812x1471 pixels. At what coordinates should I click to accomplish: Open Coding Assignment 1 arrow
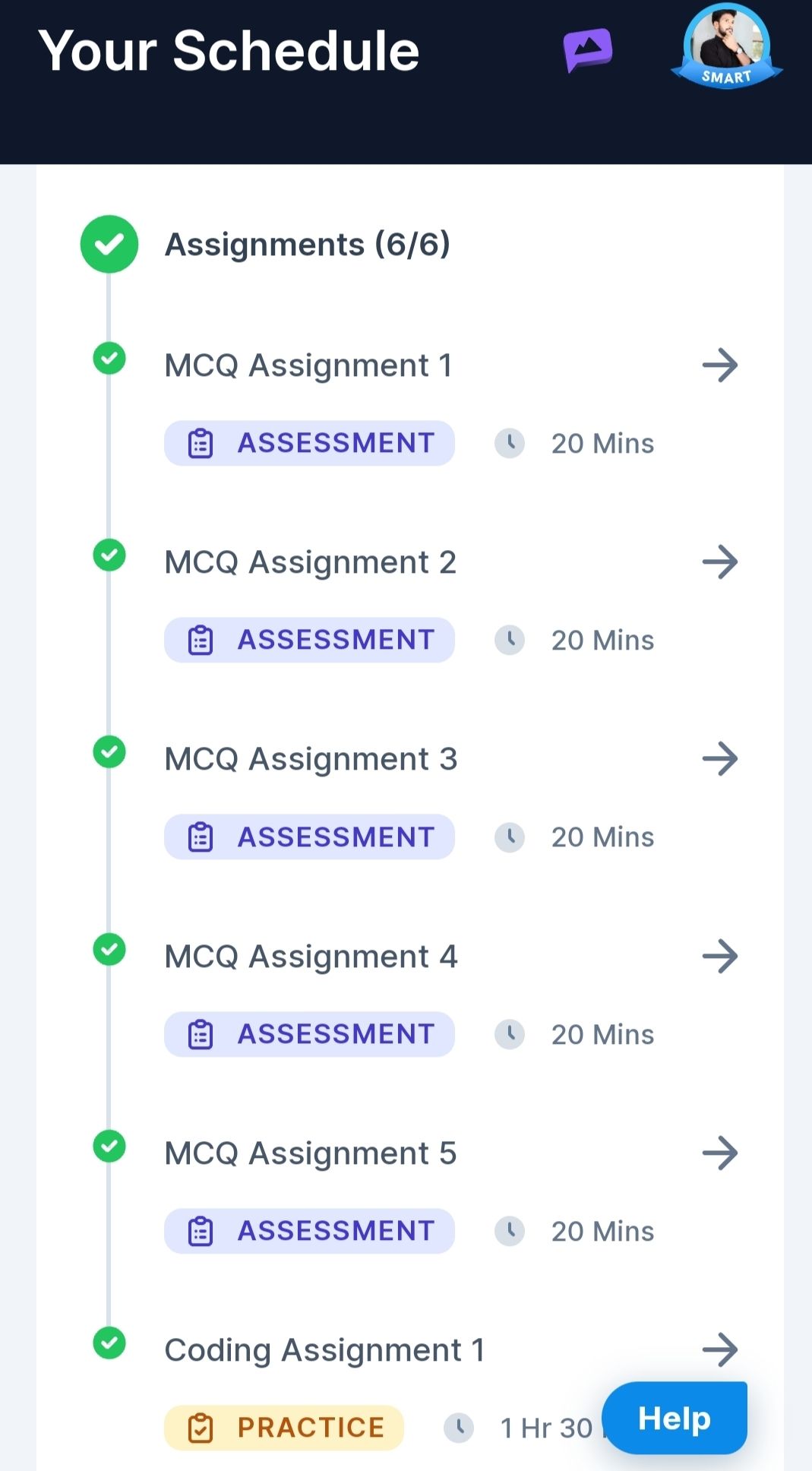[720, 1350]
